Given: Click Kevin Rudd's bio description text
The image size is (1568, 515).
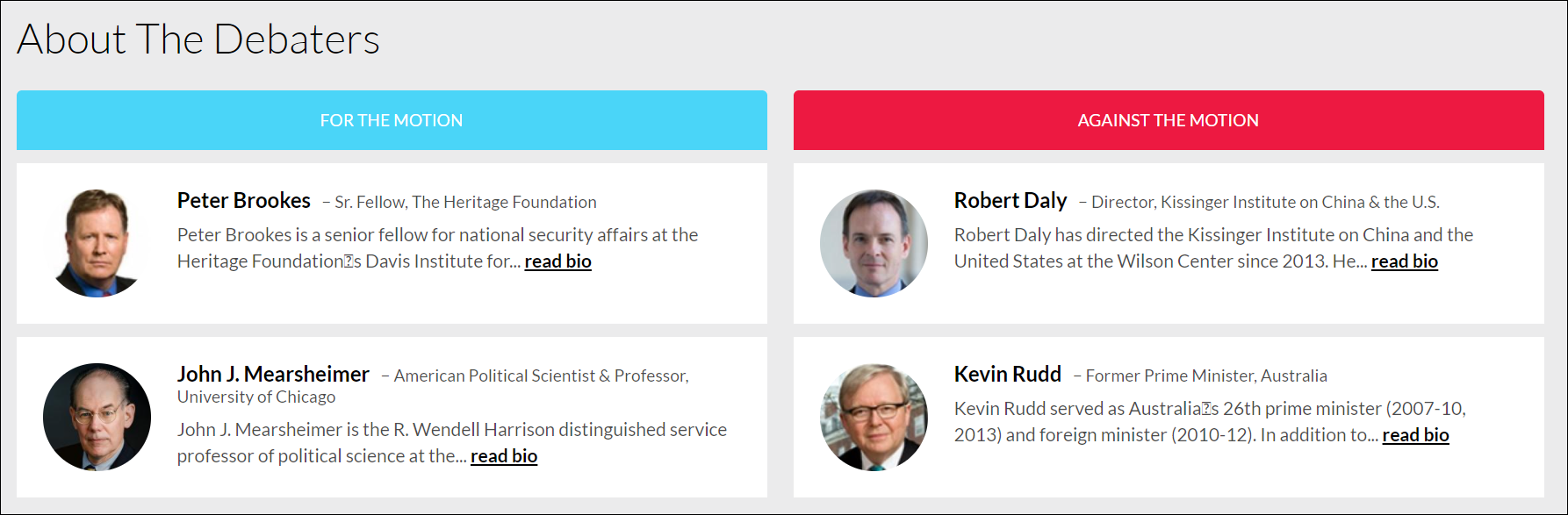Looking at the screenshot, I should 1209,409.
